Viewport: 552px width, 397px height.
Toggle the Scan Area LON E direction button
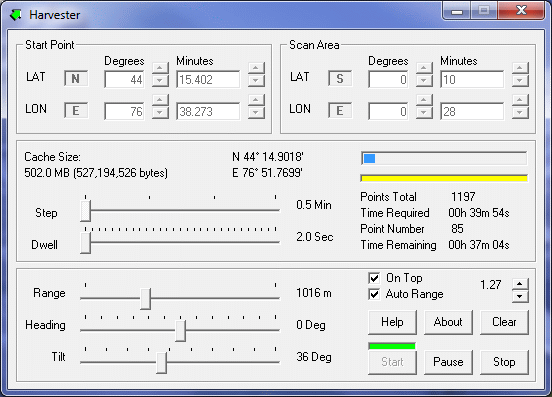pyautogui.click(x=340, y=111)
